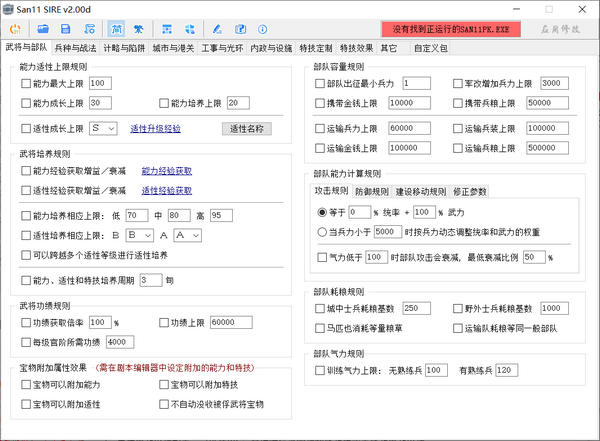Click the 有熟练兵 field 120
Viewport: 600px width, 441px height.
coord(507,370)
